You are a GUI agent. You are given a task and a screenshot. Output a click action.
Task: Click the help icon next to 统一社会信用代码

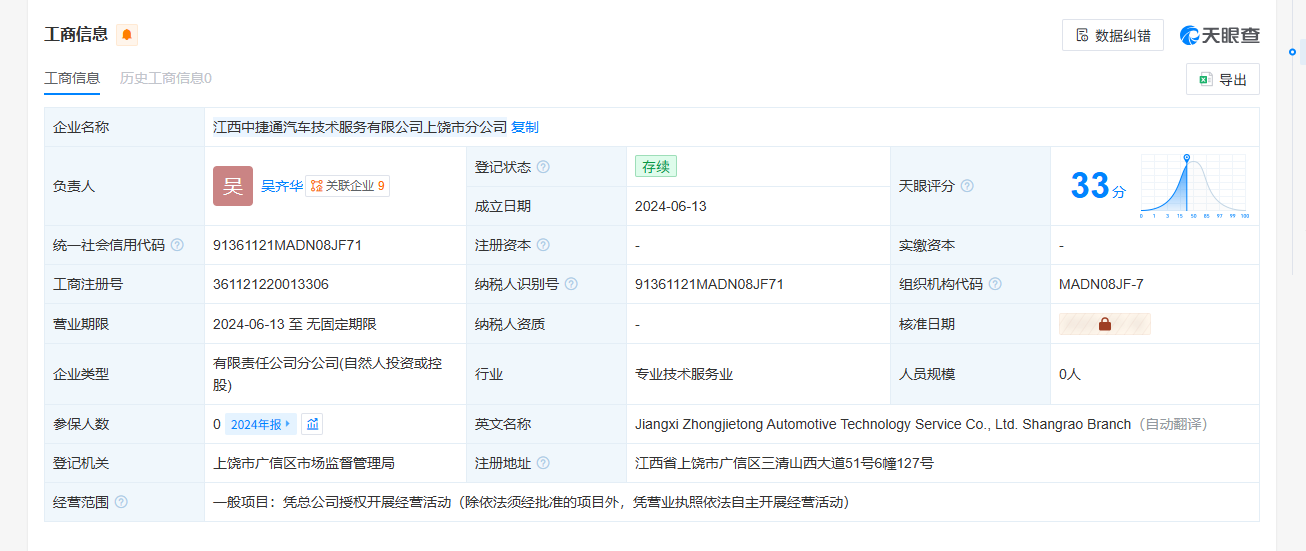point(177,245)
